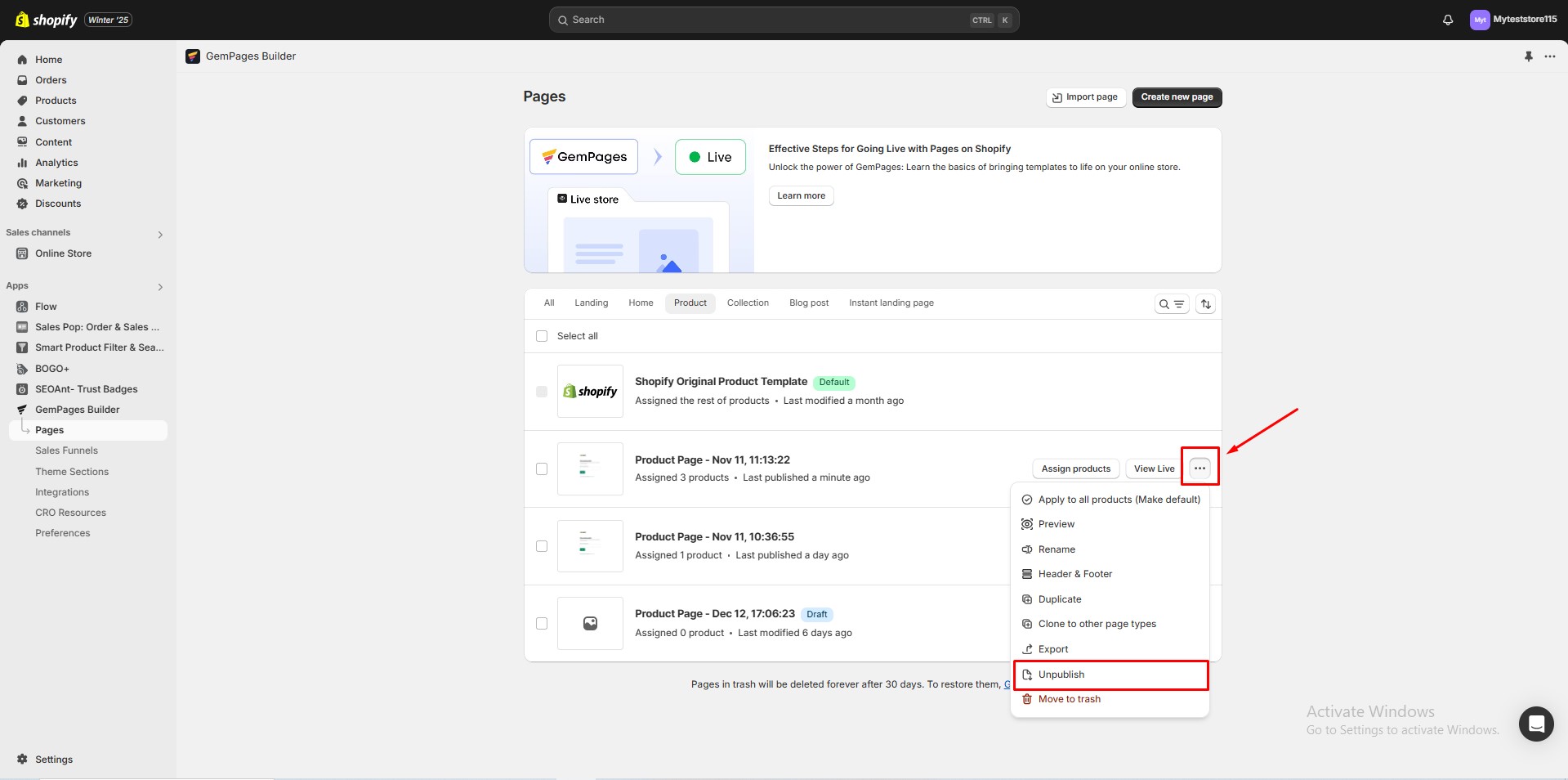Click the notification bell icon
Image resolution: width=1568 pixels, height=780 pixels.
tap(1447, 20)
